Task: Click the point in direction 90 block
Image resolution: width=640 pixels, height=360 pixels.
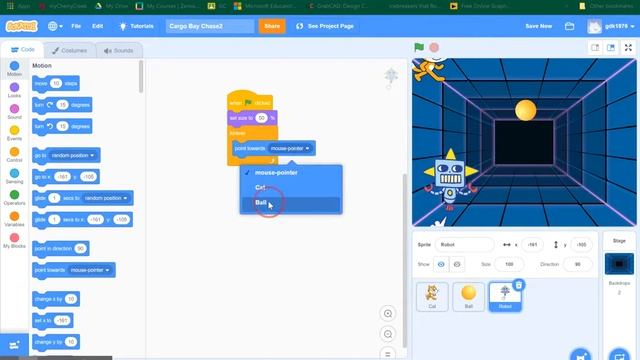Action: point(60,249)
